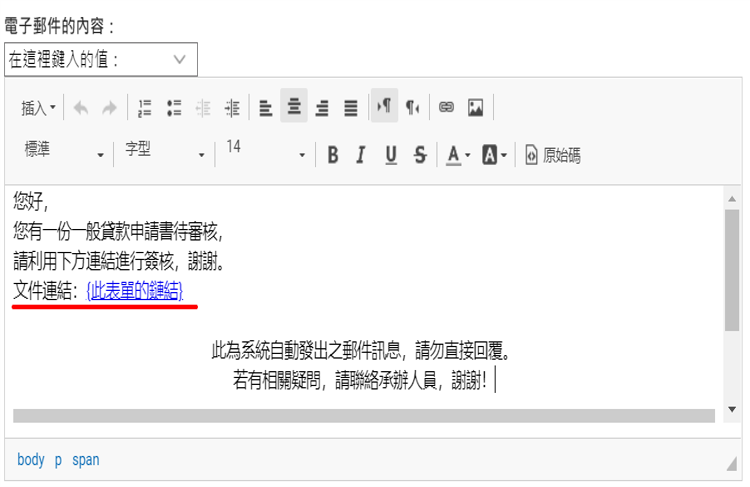Apply the text background color
750x487 pixels.
[490, 155]
